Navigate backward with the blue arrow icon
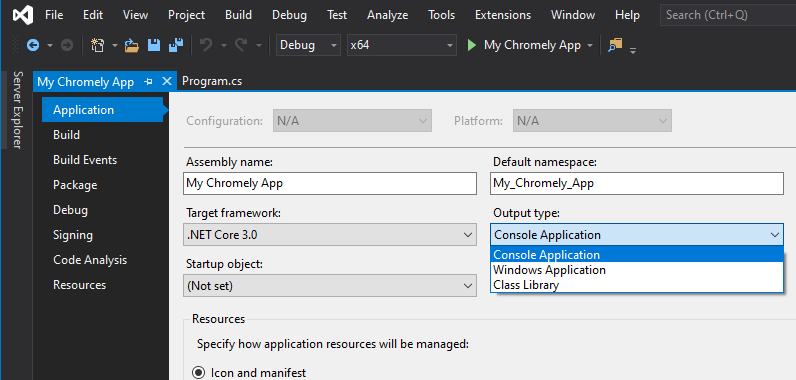 33,46
